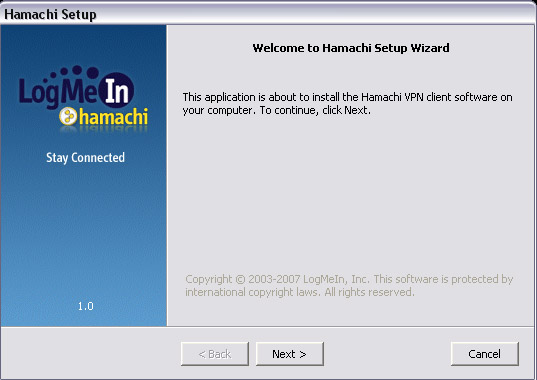This screenshot has width=537, height=380.
Task: Click the disabled < Back button
Action: pos(215,354)
